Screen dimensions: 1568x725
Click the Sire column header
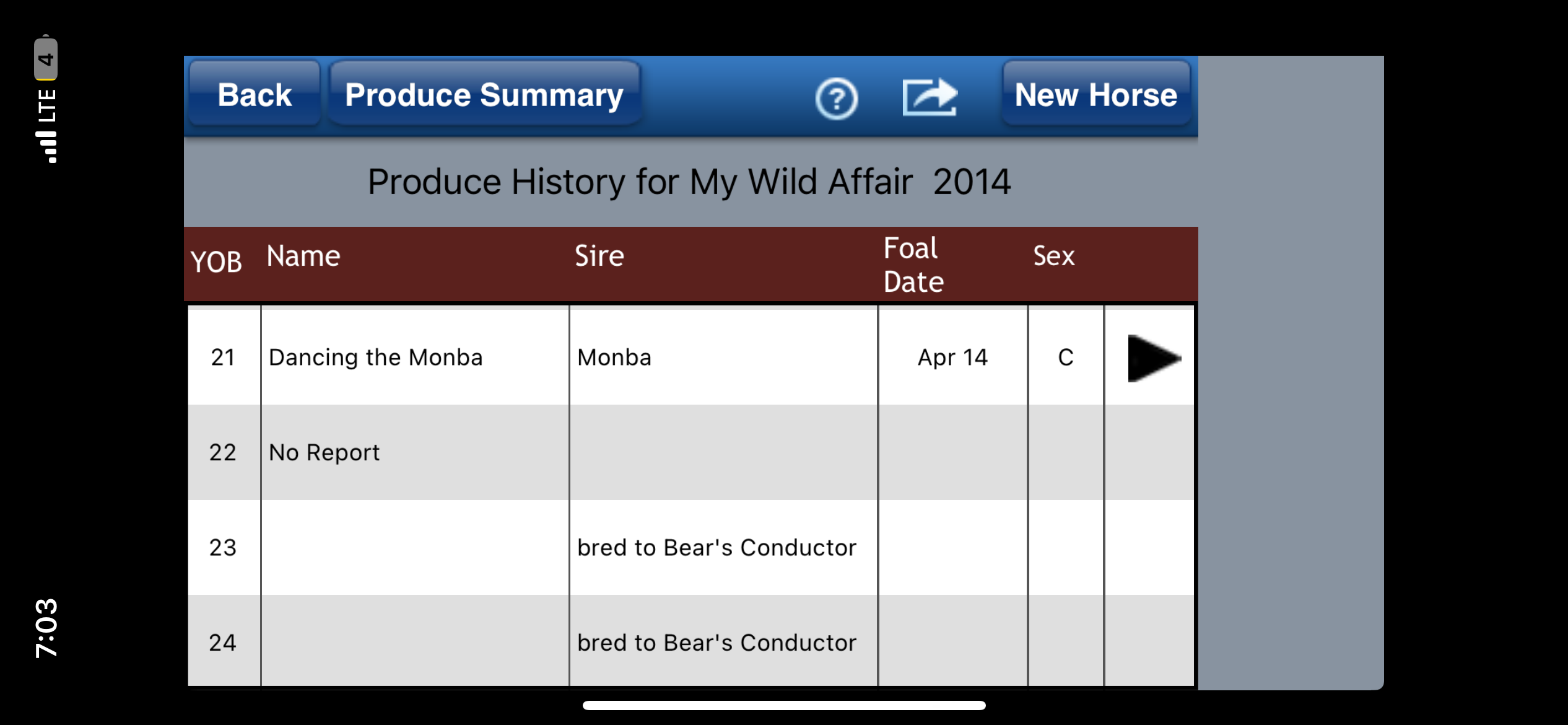tap(599, 256)
